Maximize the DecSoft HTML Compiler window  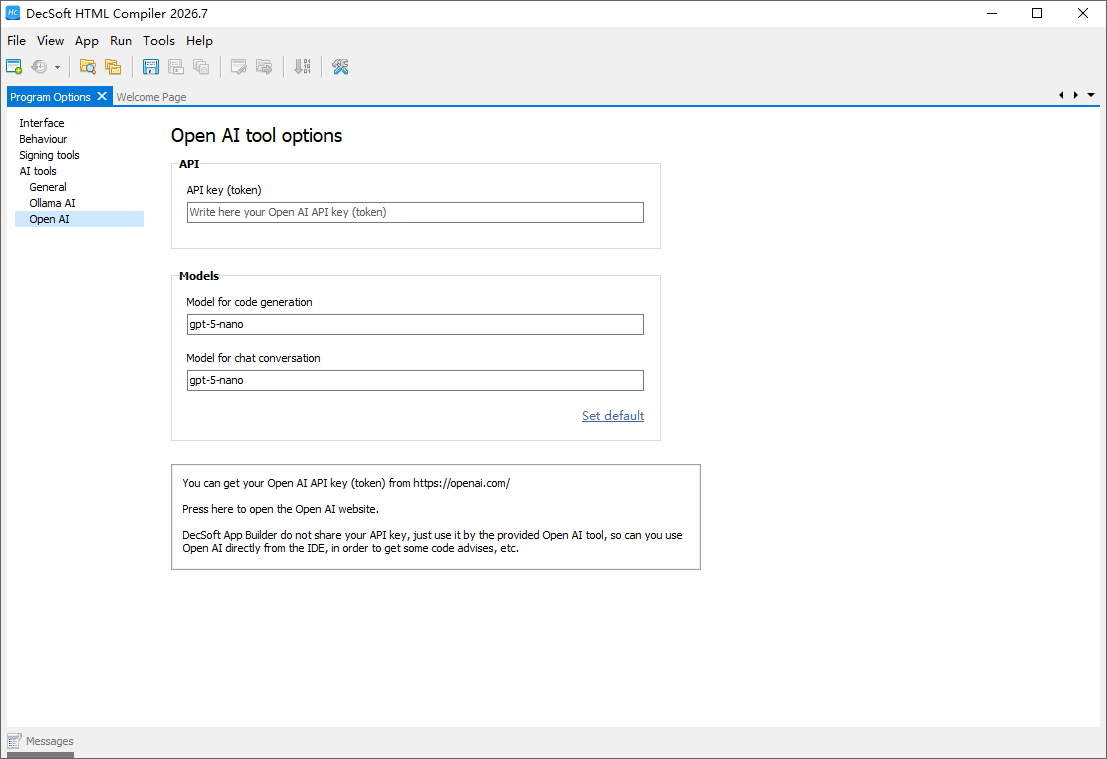click(1037, 13)
